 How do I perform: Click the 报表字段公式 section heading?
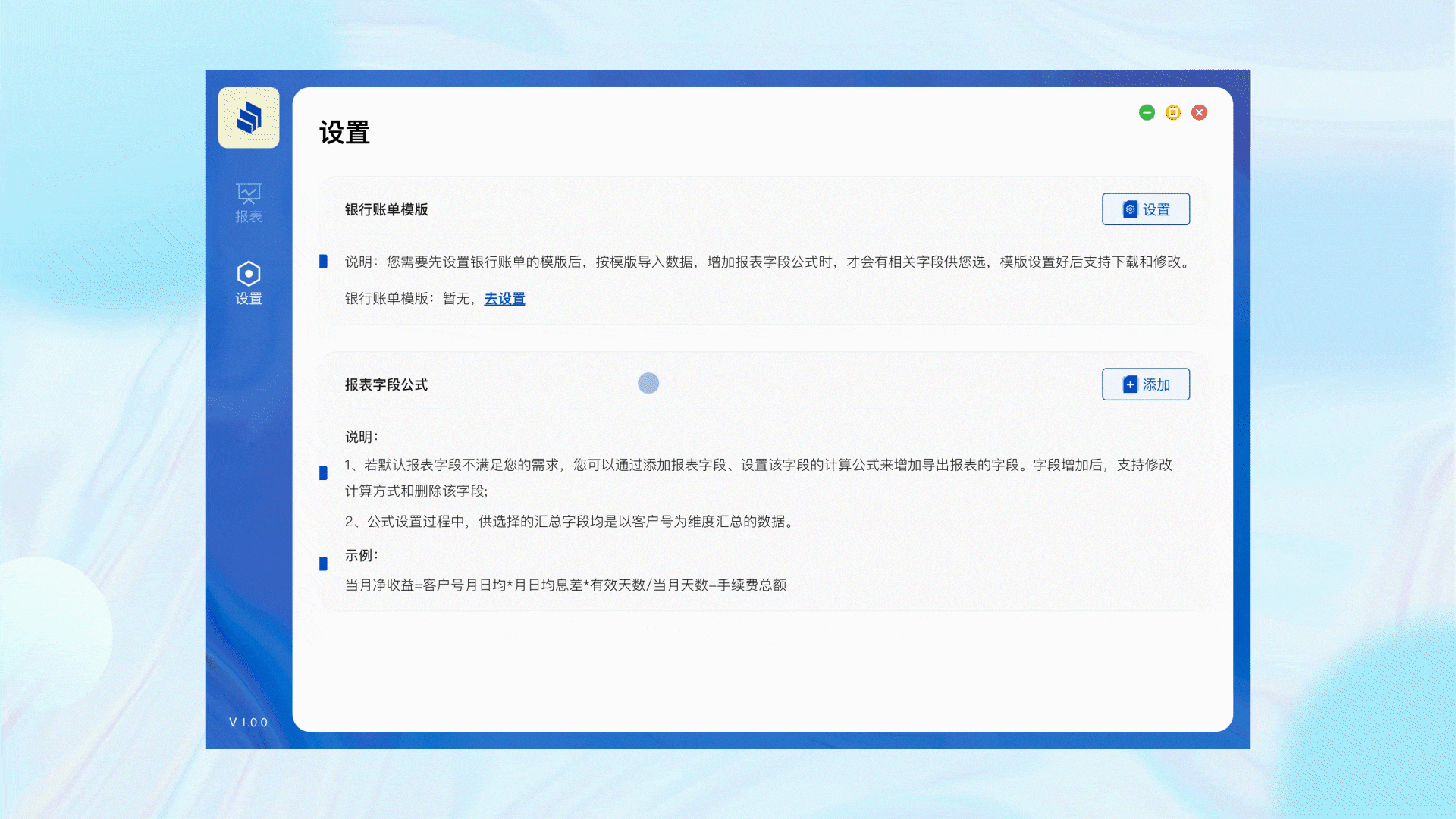[x=387, y=384]
